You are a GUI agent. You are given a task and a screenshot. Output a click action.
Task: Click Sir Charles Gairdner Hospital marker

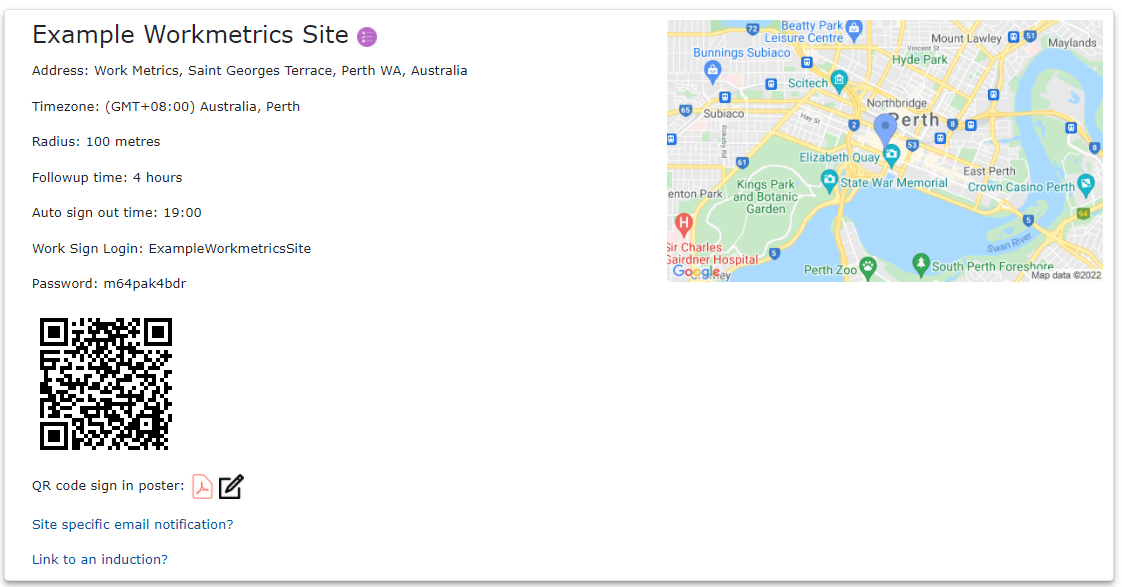pos(683,223)
